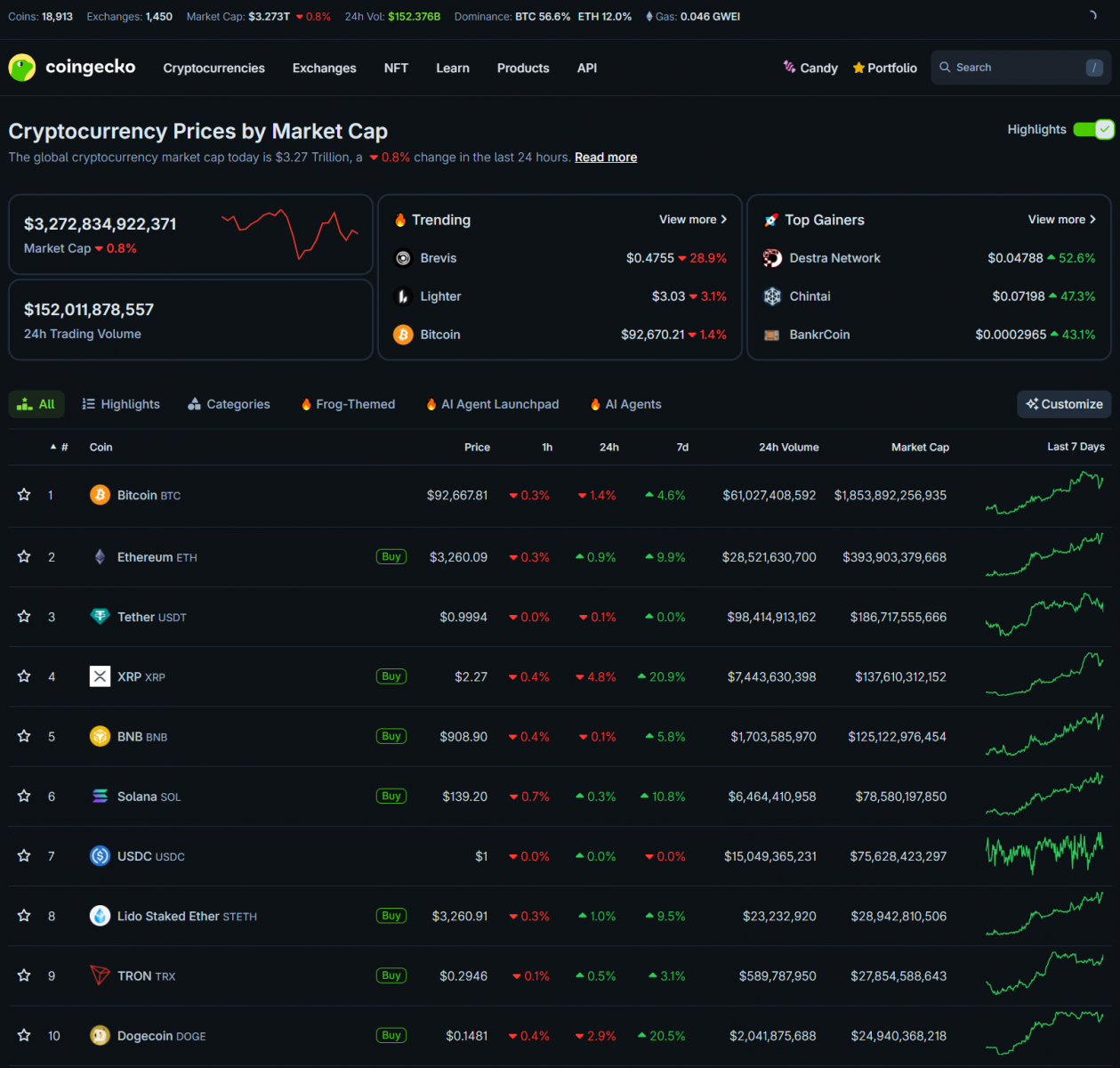This screenshot has height=1068, width=1120.
Task: Click the Ethereum diamond icon
Action: pos(100,557)
